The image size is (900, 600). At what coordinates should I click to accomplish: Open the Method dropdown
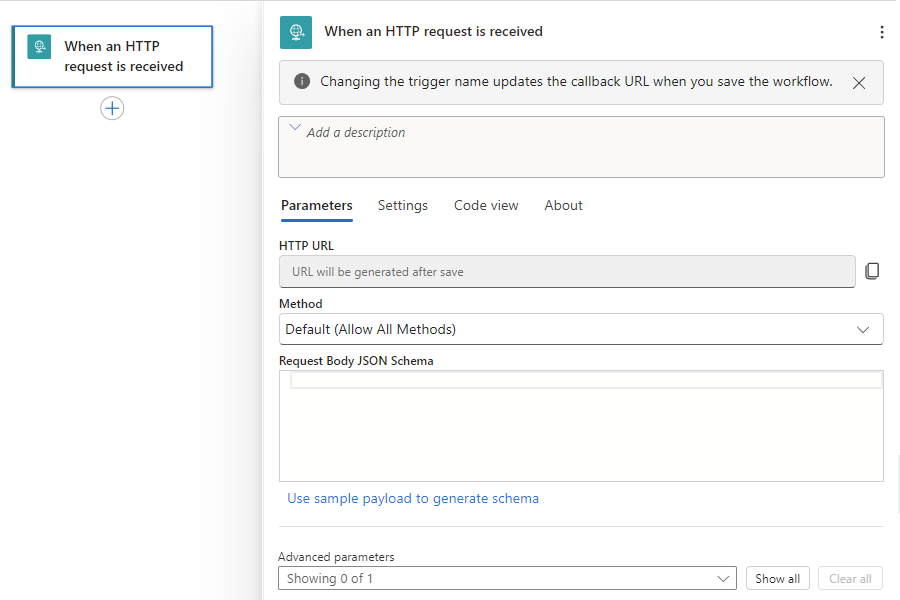(x=581, y=329)
